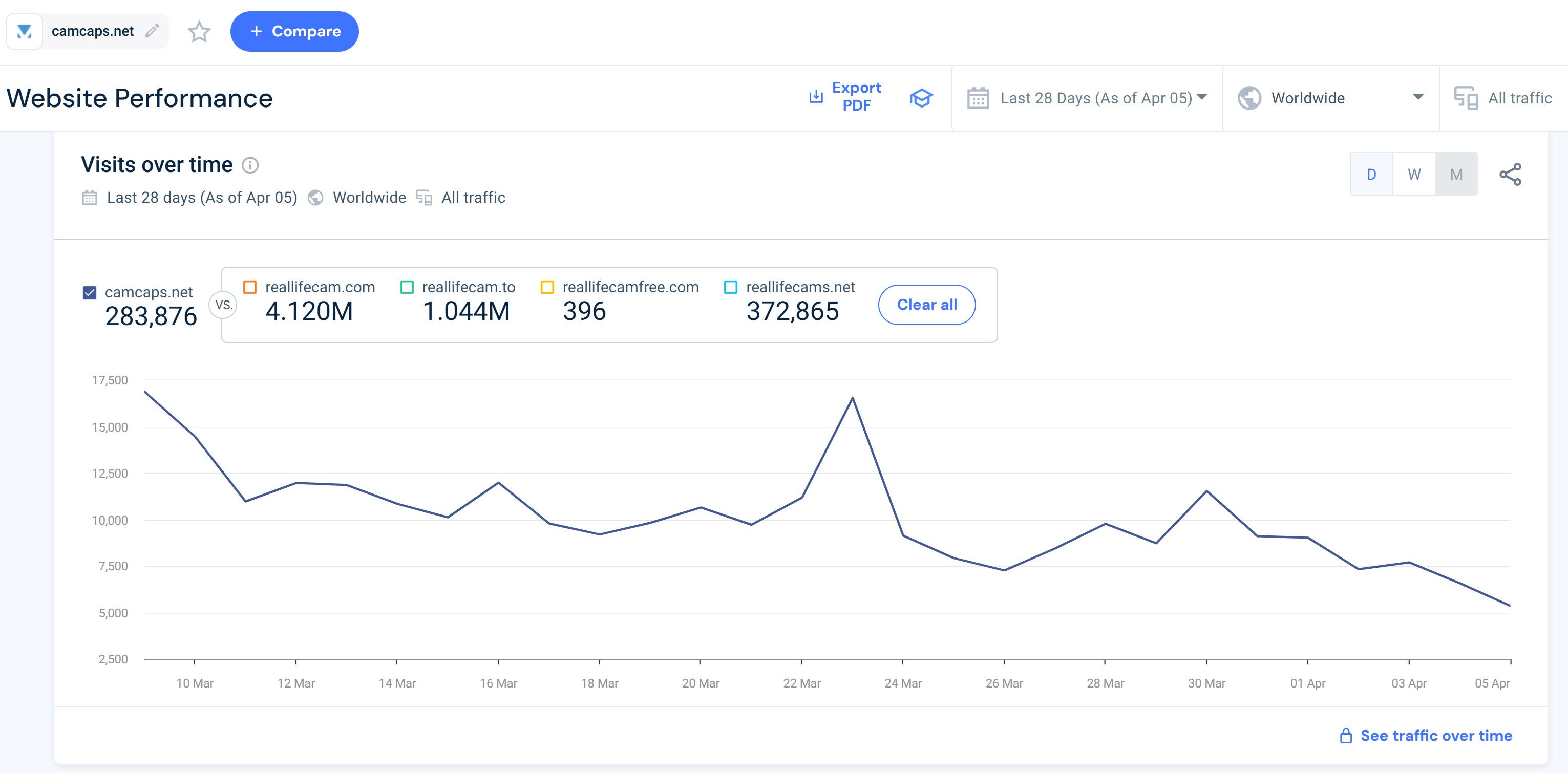Click the Clear all button
1568x773 pixels.
[926, 305]
